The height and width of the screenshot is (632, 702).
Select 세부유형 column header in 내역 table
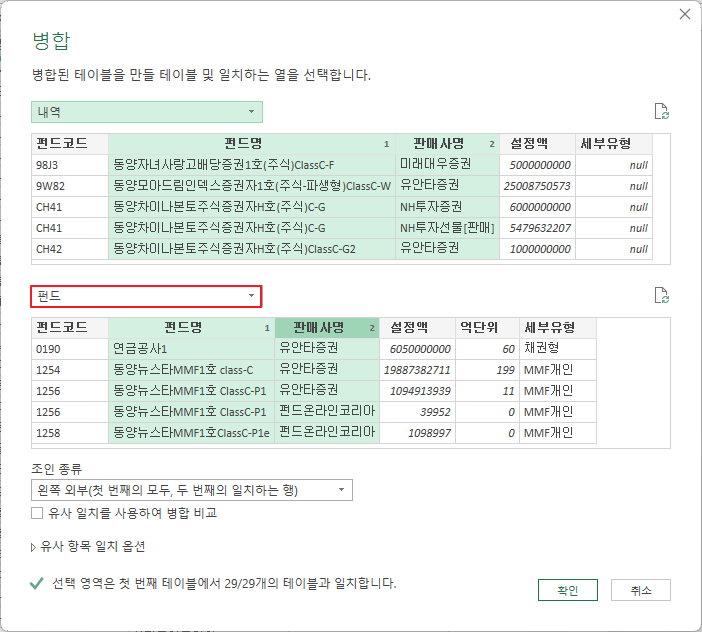coord(614,144)
